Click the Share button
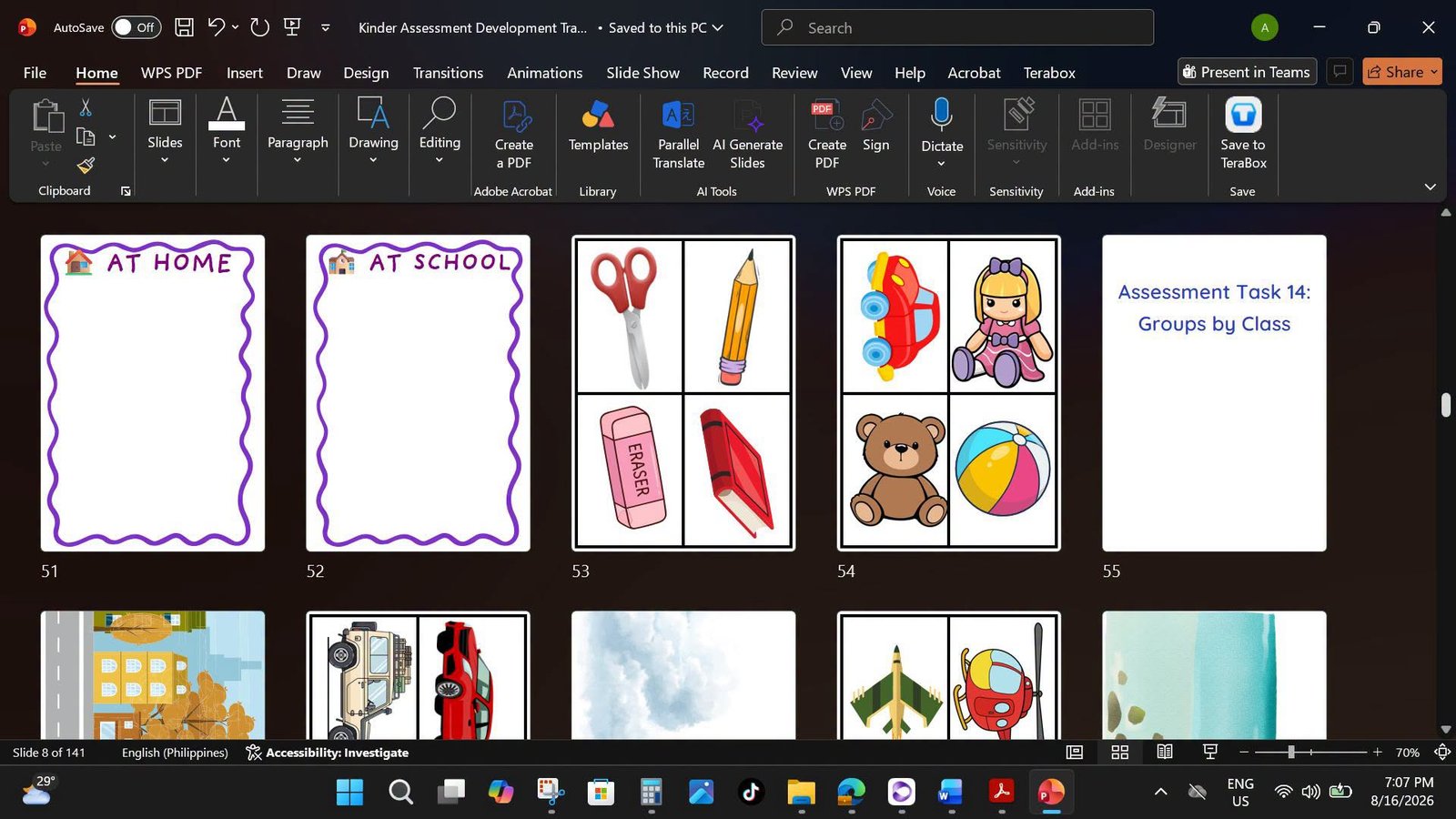This screenshot has height=819, width=1456. [1401, 72]
